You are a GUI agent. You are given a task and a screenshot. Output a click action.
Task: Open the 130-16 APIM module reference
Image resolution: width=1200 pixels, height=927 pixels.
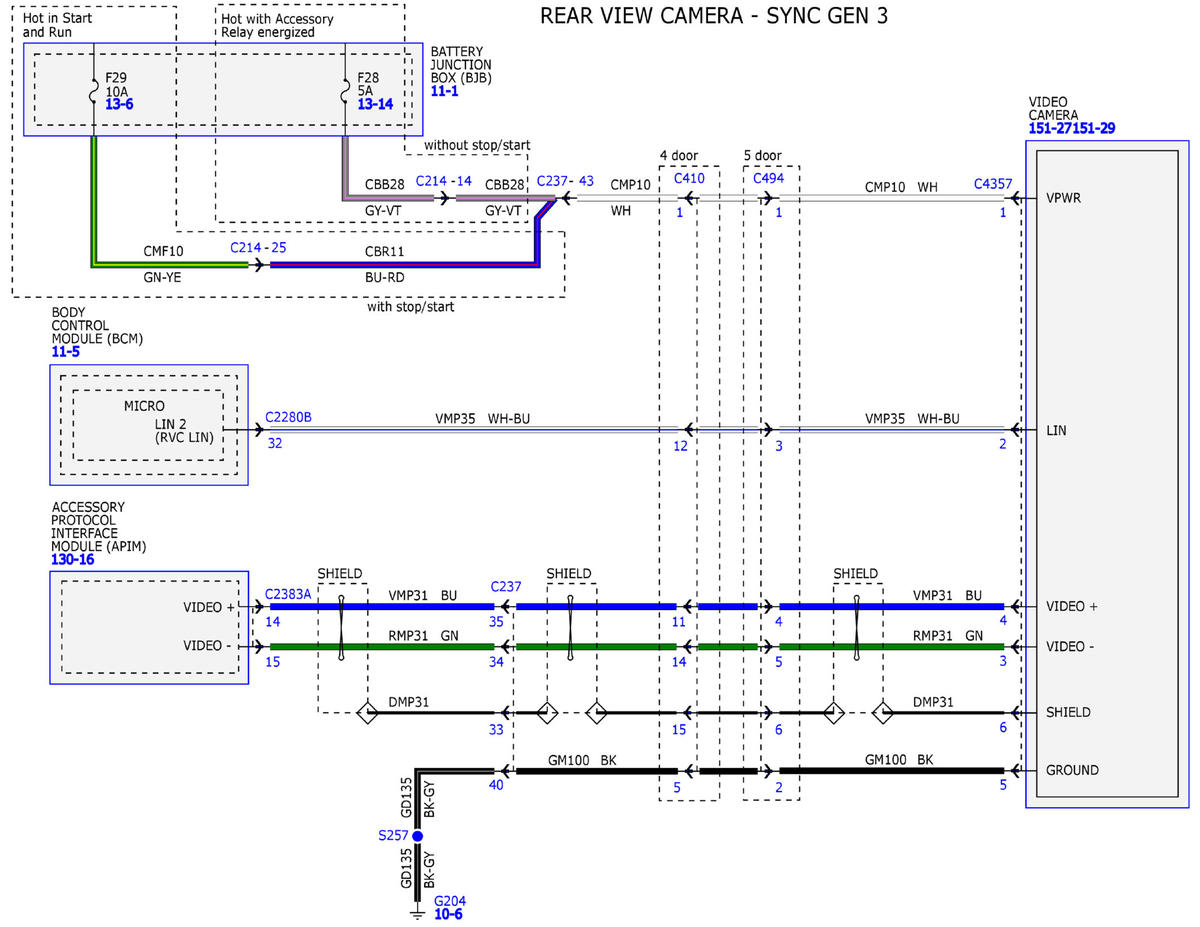point(73,560)
